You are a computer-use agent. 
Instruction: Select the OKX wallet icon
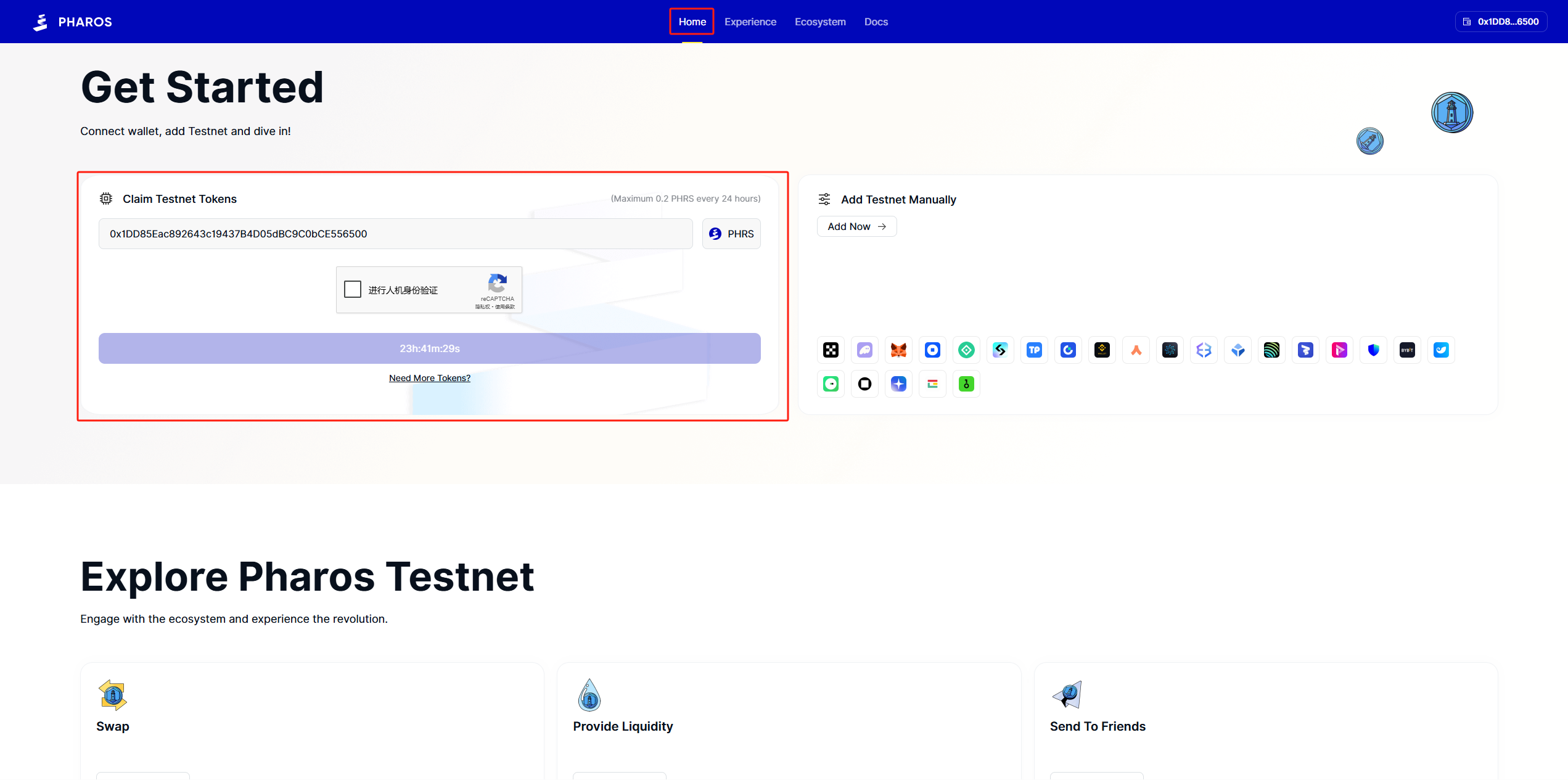[x=831, y=350]
